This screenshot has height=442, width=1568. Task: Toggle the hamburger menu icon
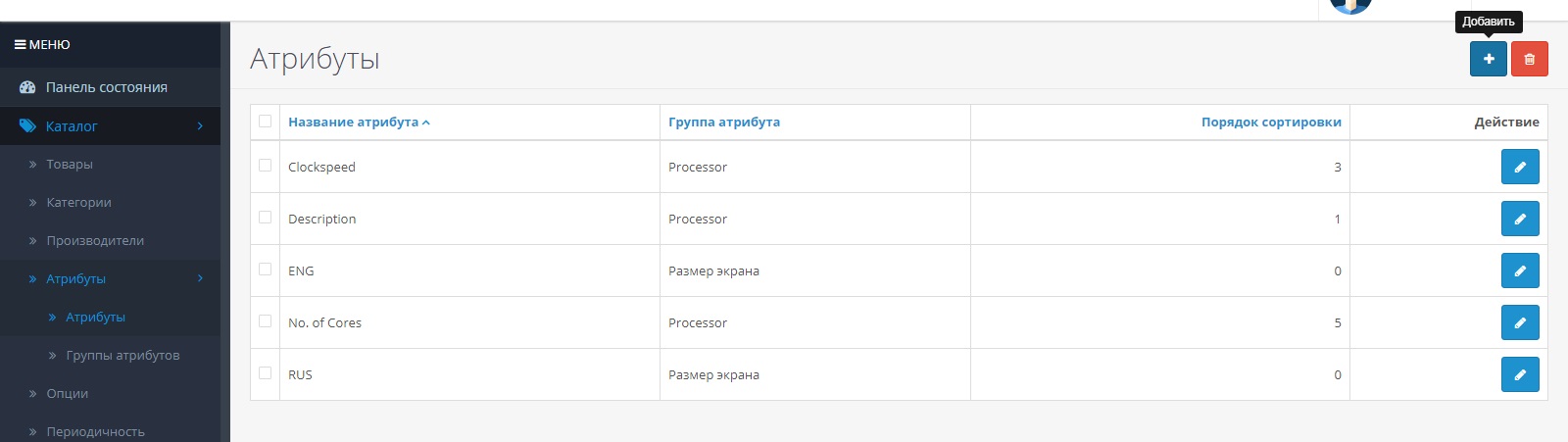tap(20, 45)
